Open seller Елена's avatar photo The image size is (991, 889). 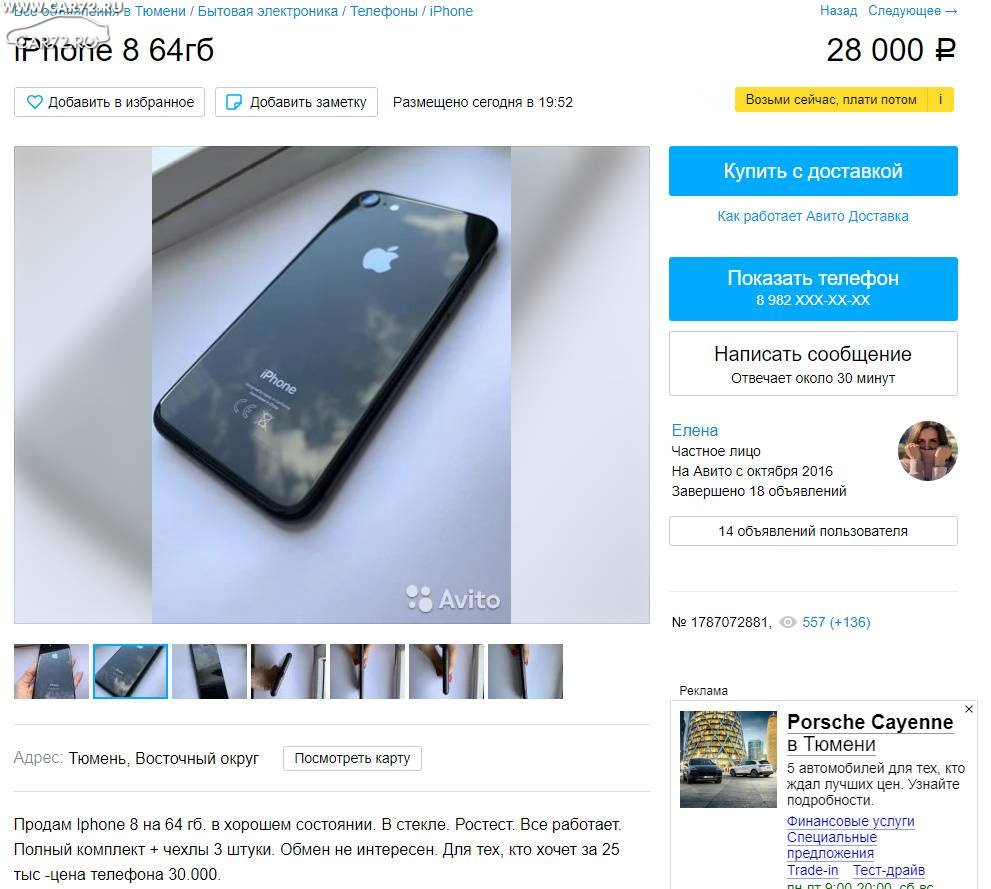click(x=927, y=451)
